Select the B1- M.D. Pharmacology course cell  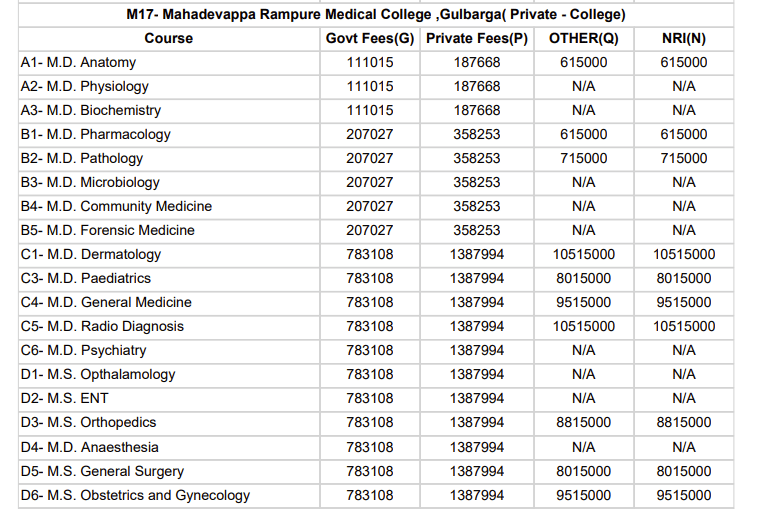click(x=95, y=134)
